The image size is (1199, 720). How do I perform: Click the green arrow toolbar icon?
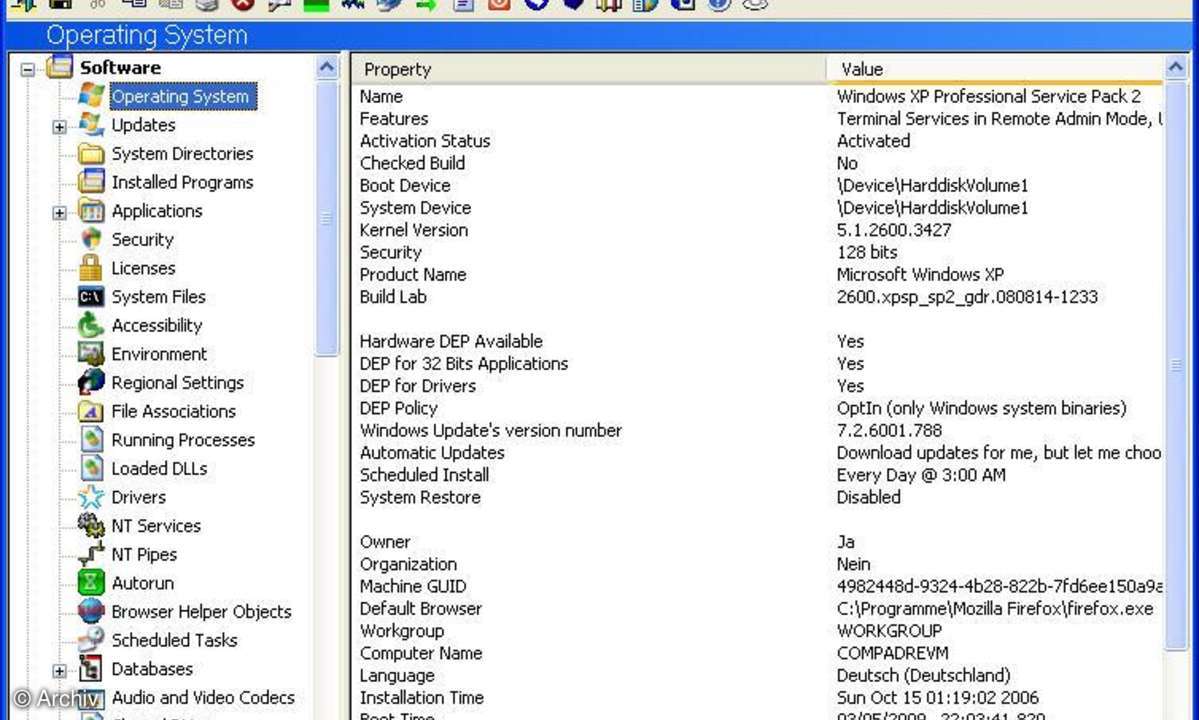pos(426,5)
